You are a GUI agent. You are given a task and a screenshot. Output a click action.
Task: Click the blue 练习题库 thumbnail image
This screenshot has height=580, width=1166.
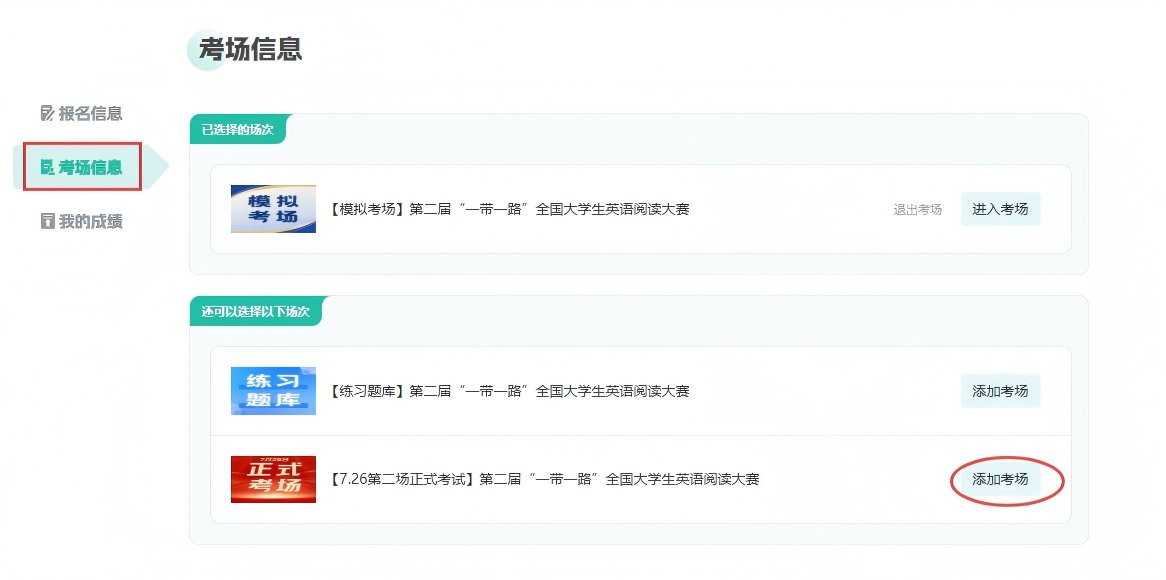click(x=273, y=390)
